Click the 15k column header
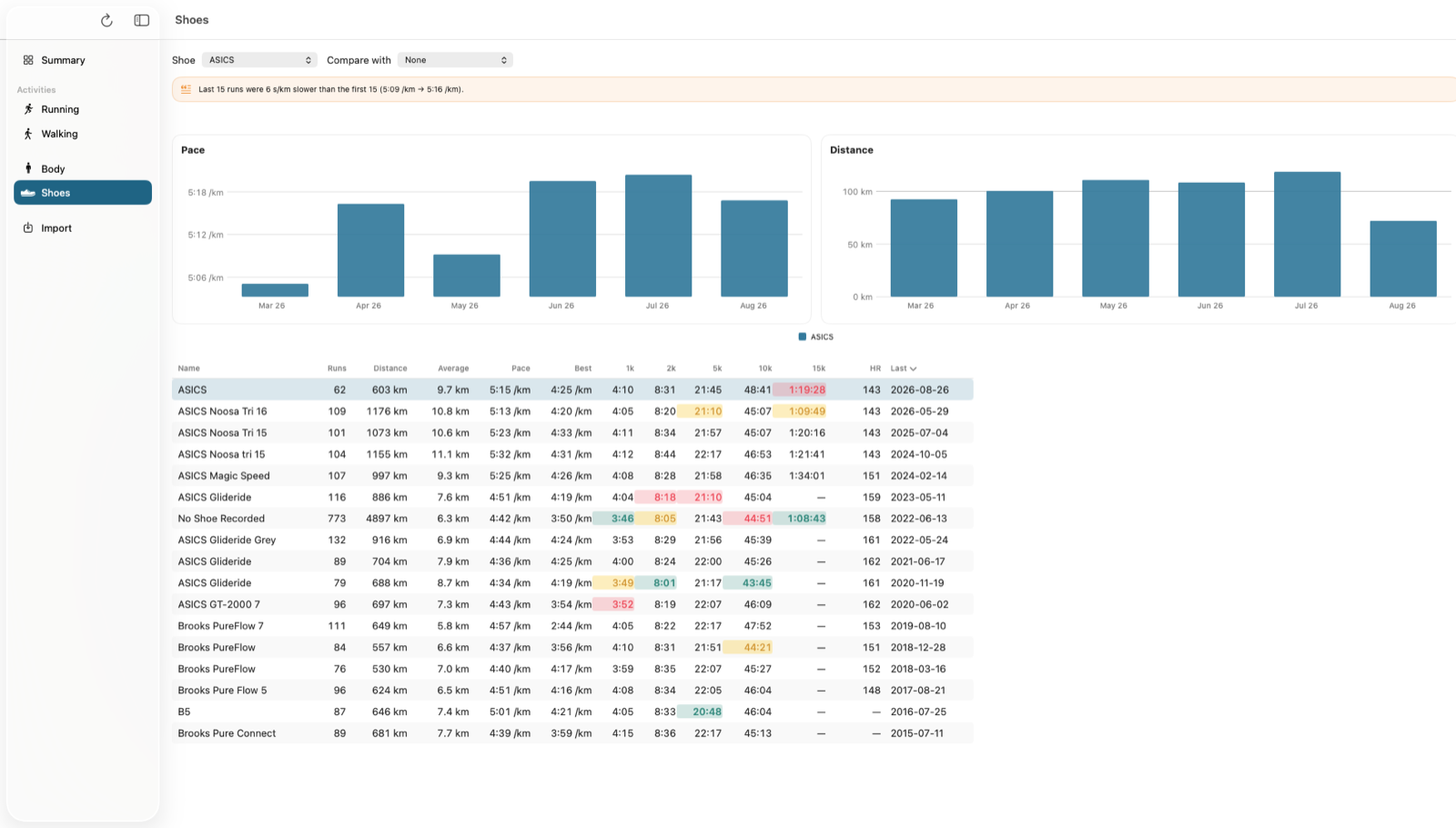This screenshot has width=1456, height=828. pyautogui.click(x=819, y=369)
